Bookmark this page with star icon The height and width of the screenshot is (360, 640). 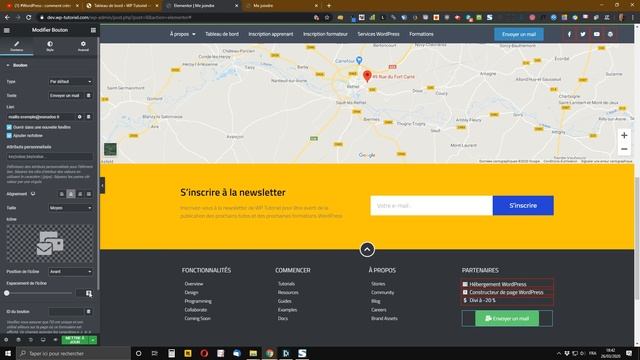coord(327,18)
